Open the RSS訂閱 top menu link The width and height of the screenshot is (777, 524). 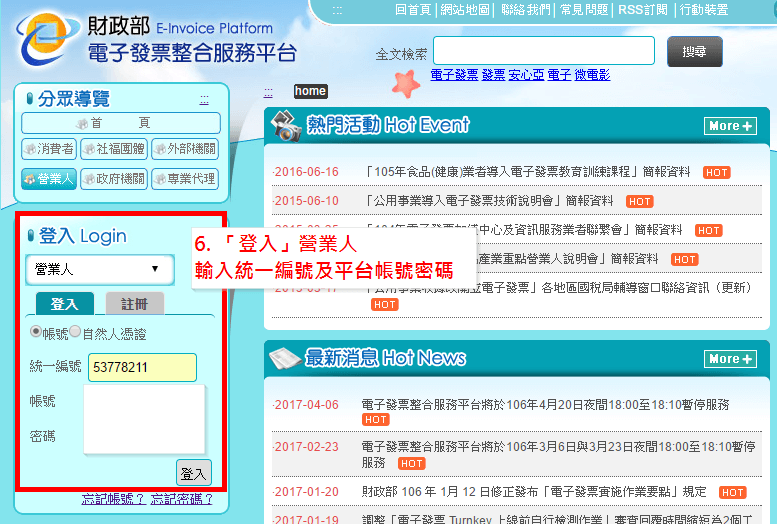click(643, 9)
